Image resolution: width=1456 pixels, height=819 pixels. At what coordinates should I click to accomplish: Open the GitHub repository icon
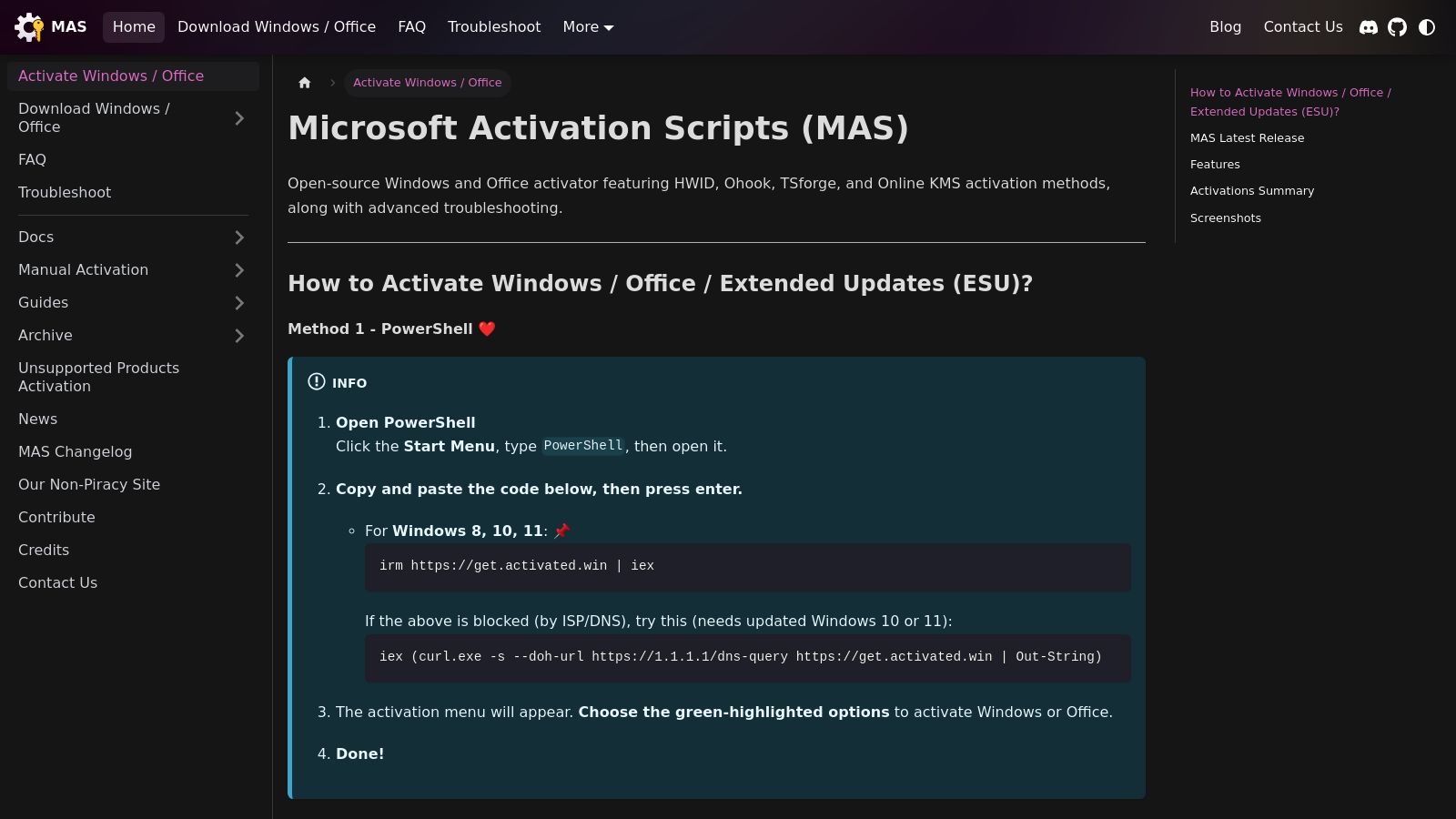coord(1398,27)
